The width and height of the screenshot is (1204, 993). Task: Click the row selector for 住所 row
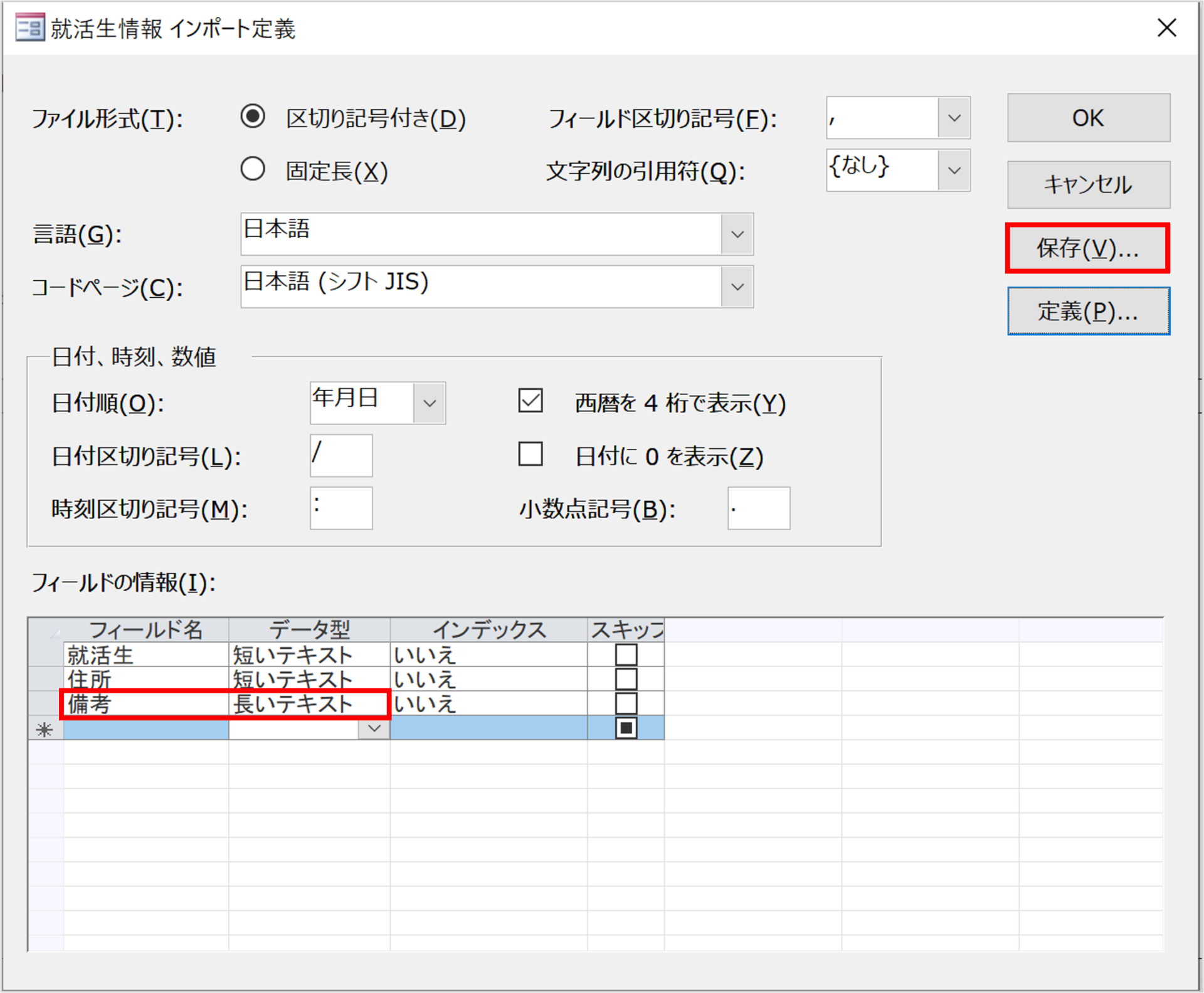click(46, 679)
